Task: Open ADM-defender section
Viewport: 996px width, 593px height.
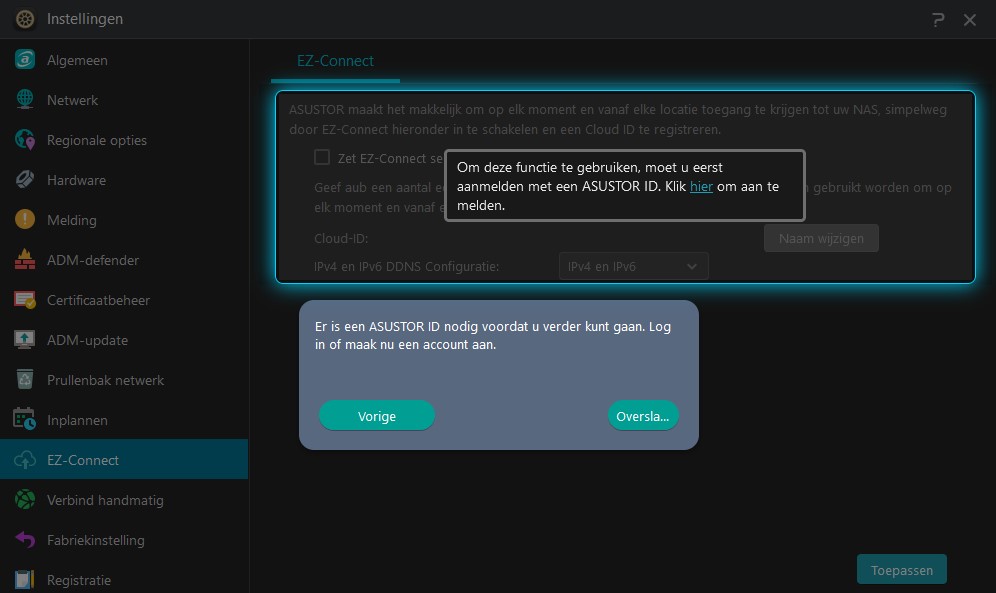Action: [x=124, y=260]
